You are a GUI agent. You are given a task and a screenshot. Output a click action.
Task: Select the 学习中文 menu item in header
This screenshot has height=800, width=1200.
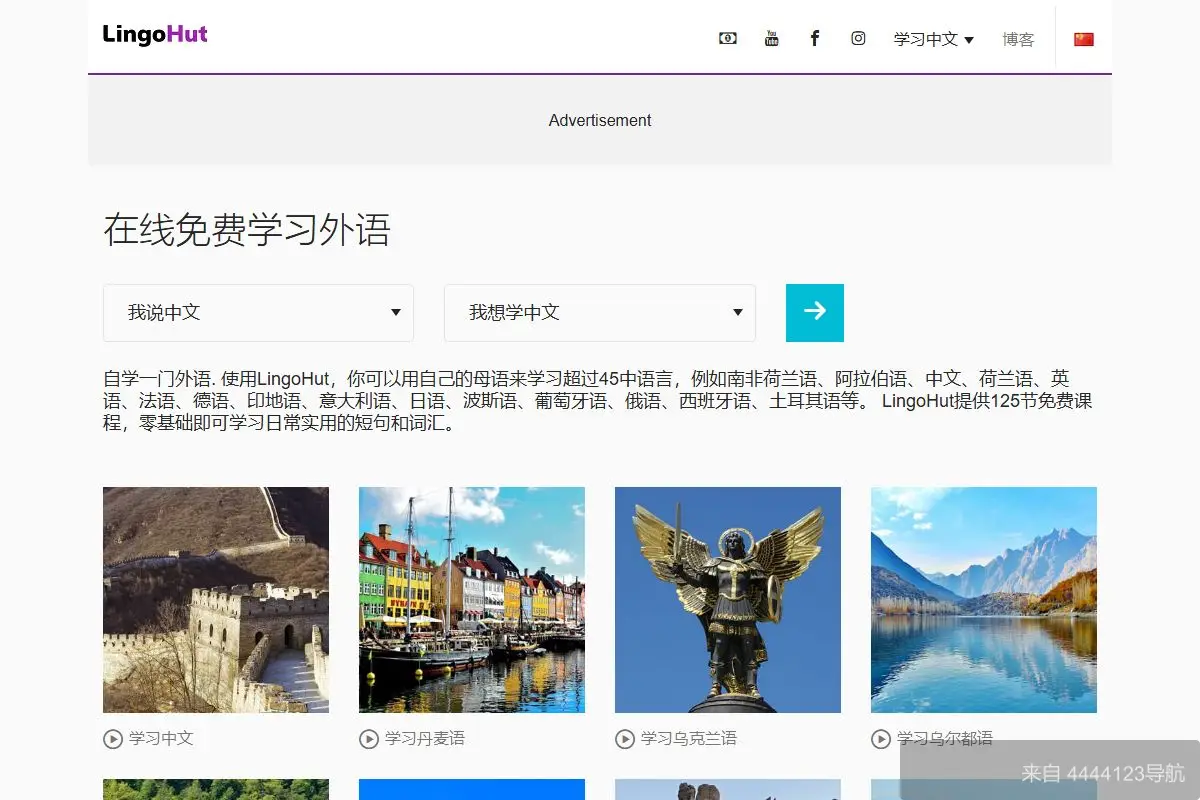click(x=925, y=39)
